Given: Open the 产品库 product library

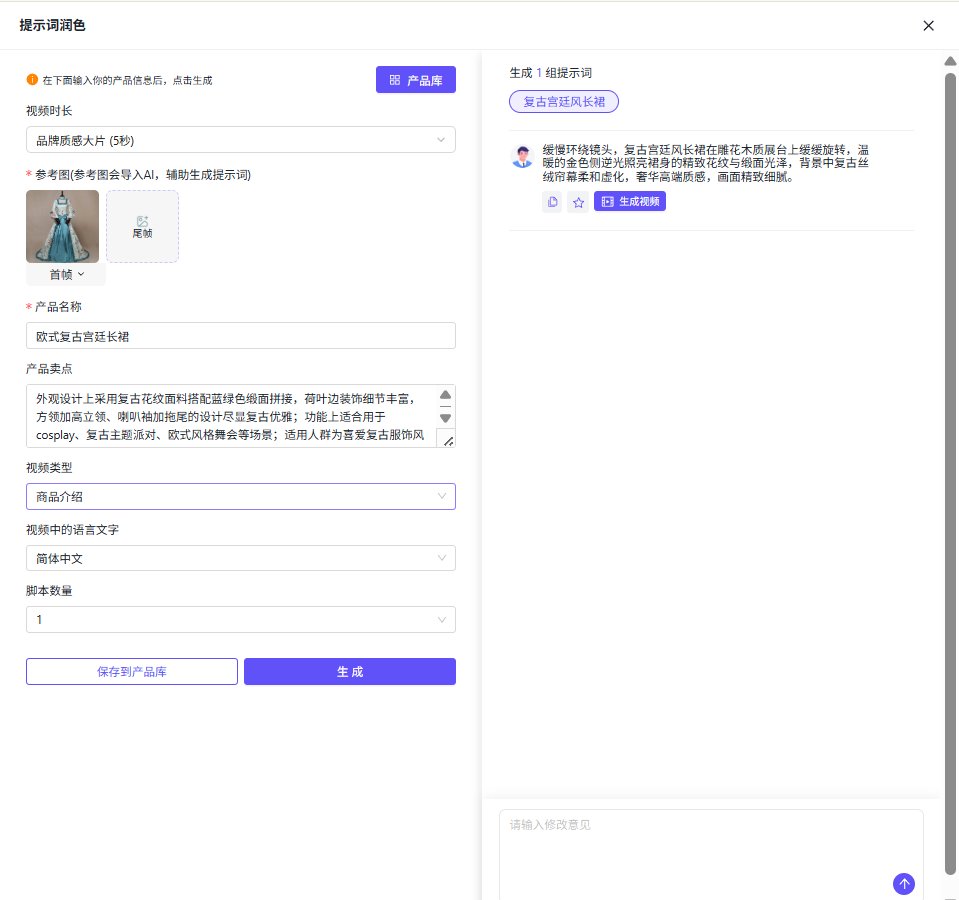Looking at the screenshot, I should coord(415,80).
